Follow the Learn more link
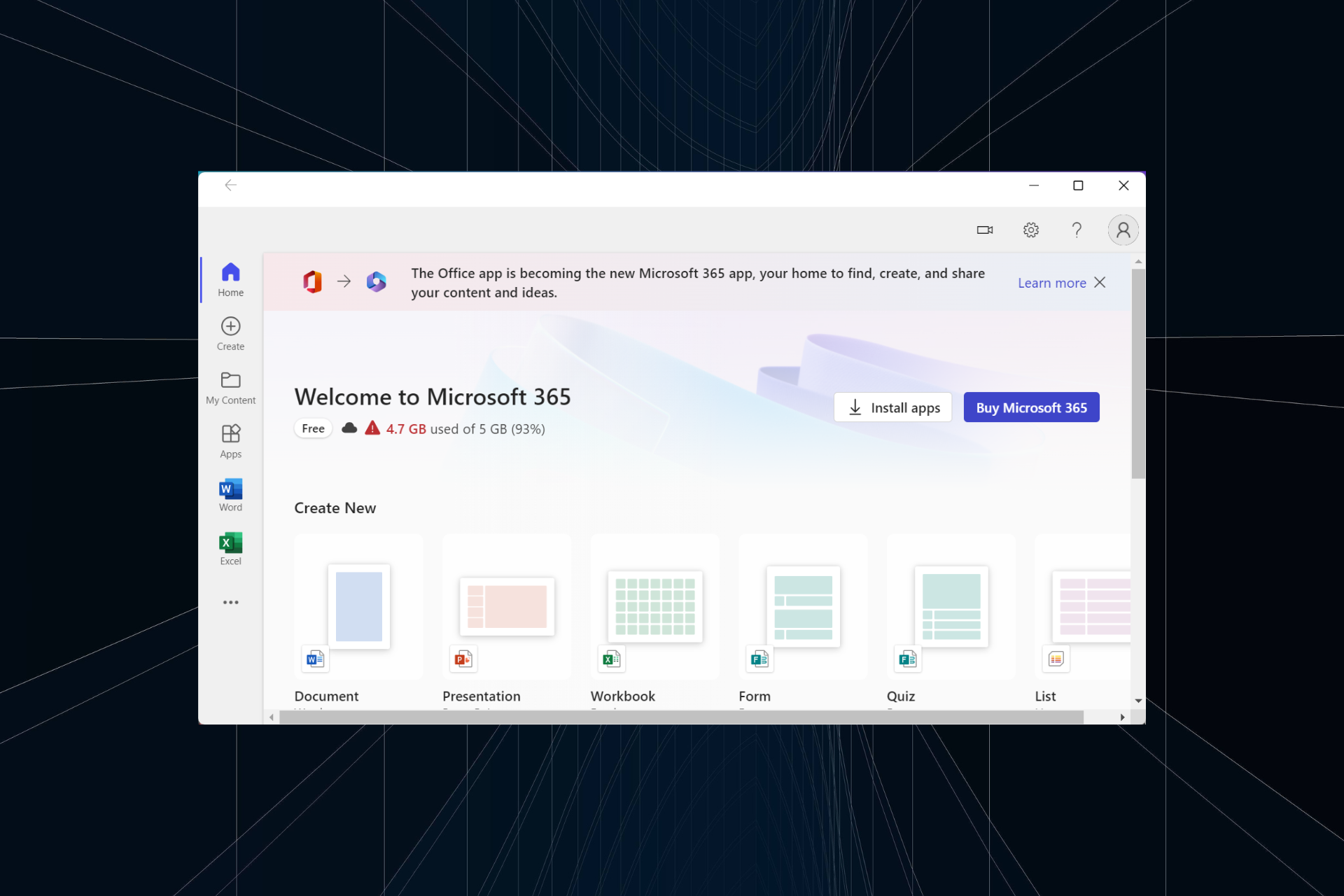Image resolution: width=1344 pixels, height=896 pixels. 1051,283
